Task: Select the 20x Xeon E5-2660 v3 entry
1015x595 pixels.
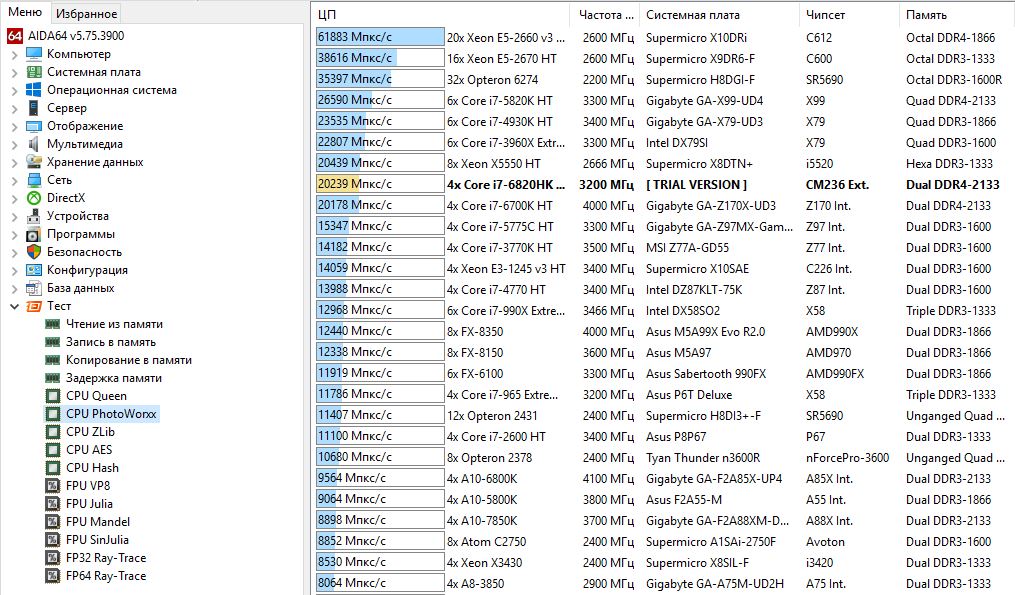Action: 506,38
